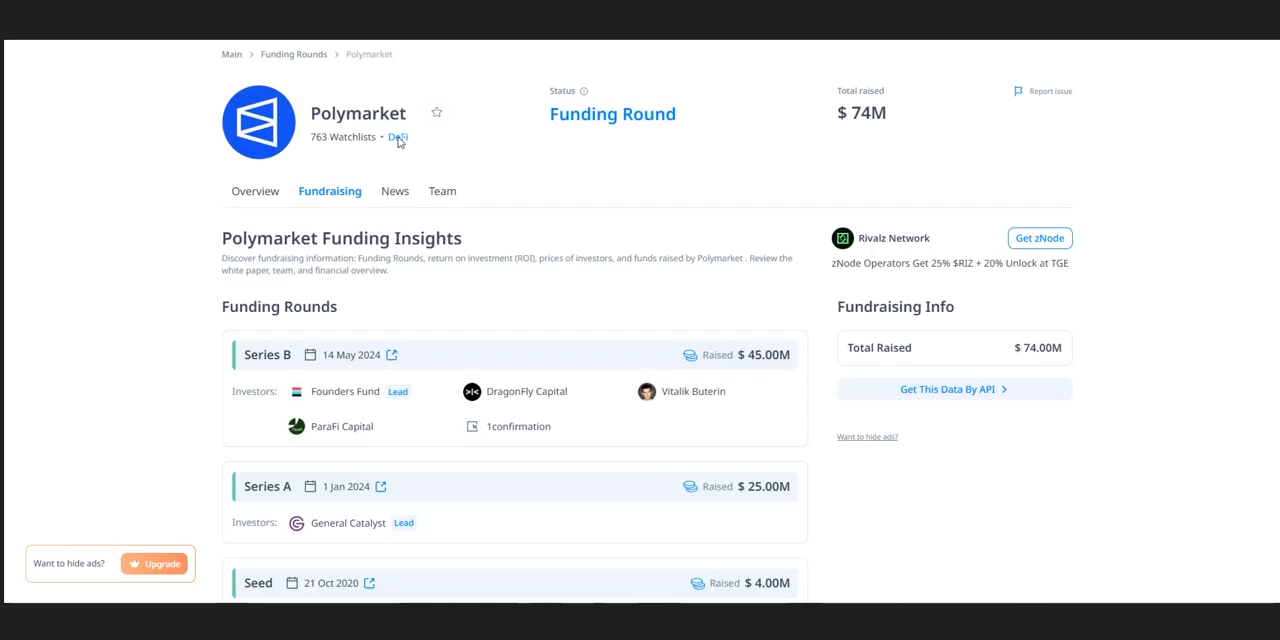Open ParaFi Capital investor page

342,427
